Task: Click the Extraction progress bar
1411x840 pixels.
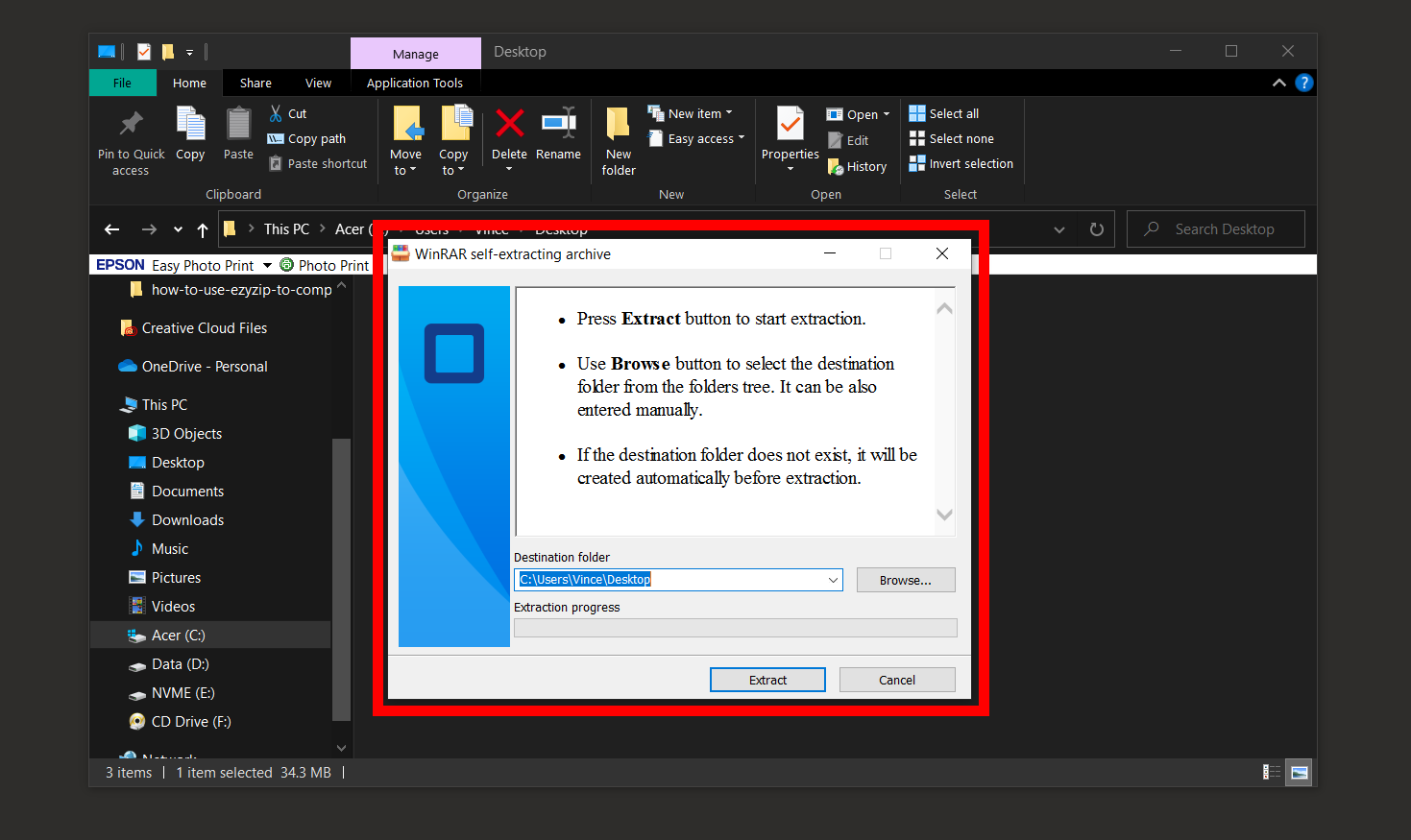Action: [x=735, y=627]
